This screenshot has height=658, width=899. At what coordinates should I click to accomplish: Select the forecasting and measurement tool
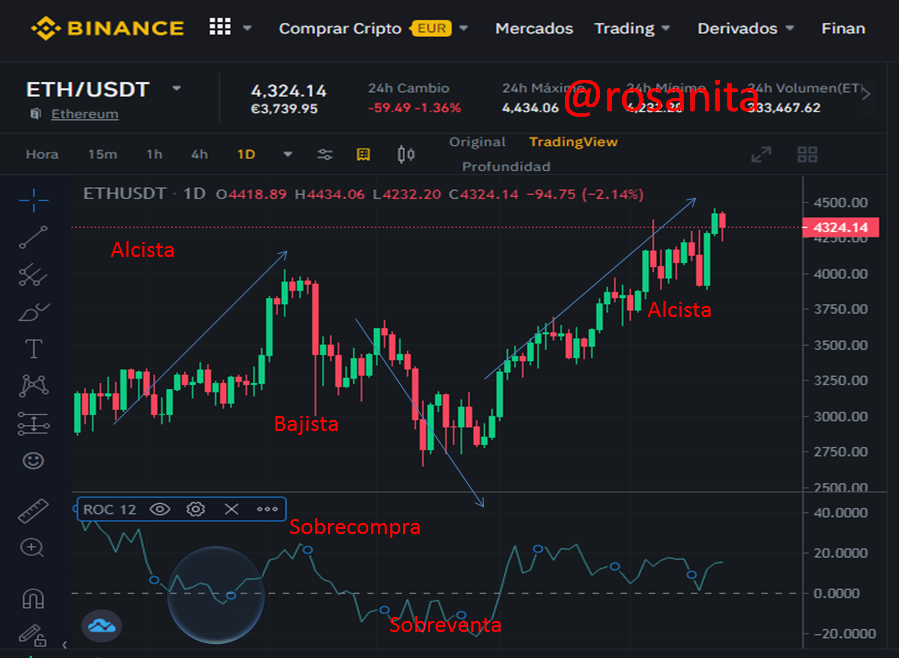[34, 424]
